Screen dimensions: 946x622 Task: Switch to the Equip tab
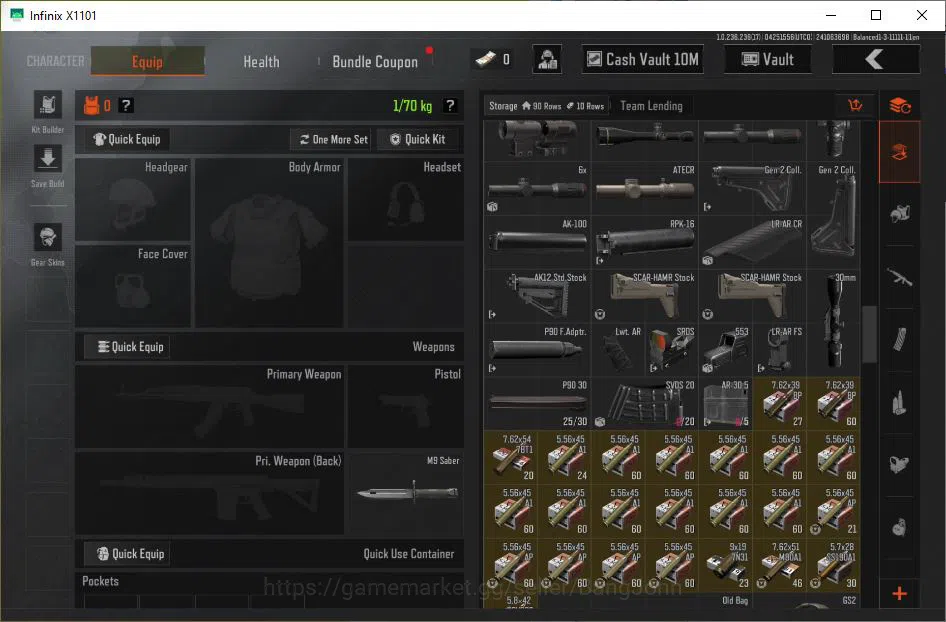[x=147, y=61]
